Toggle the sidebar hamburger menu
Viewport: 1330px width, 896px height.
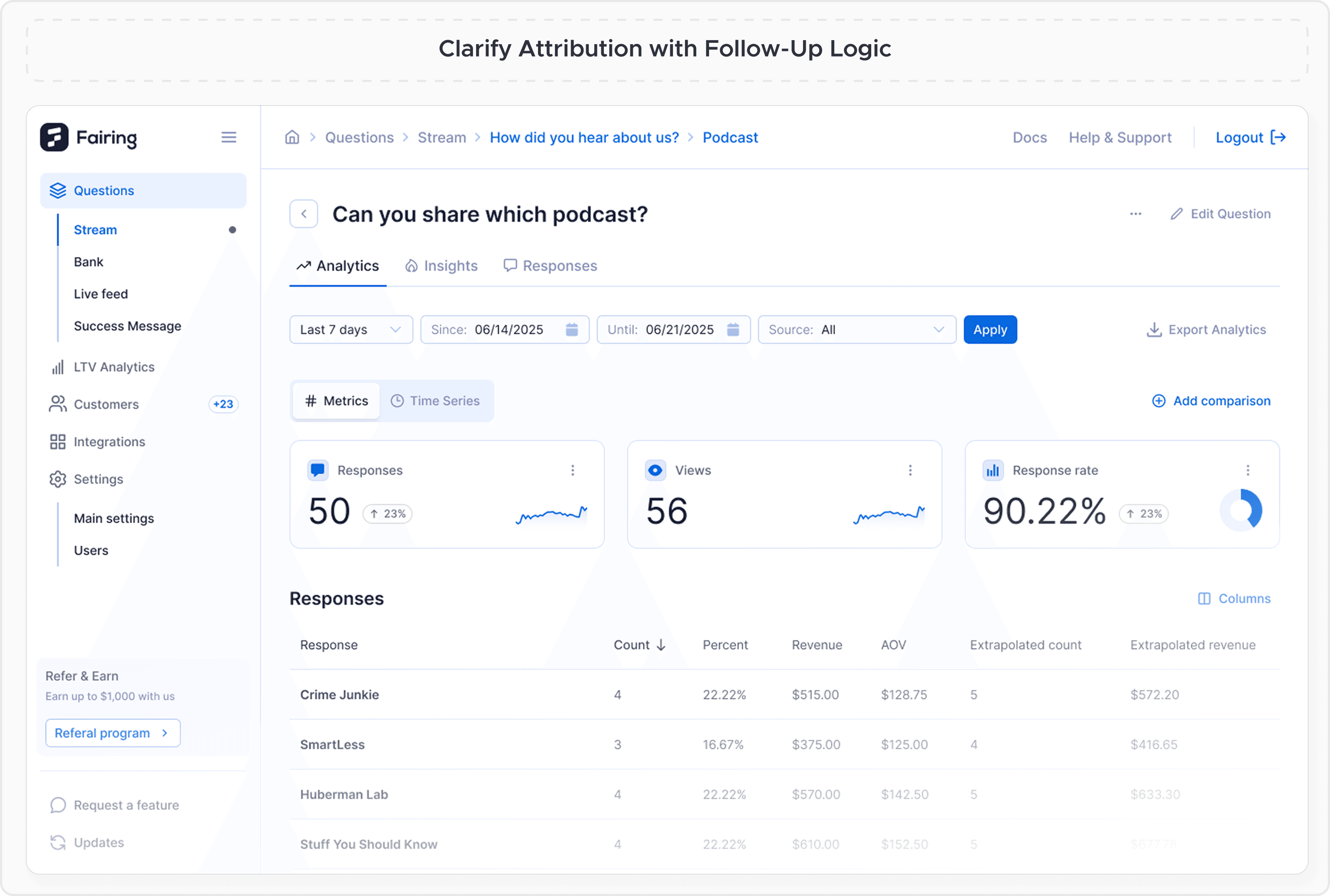click(x=228, y=137)
